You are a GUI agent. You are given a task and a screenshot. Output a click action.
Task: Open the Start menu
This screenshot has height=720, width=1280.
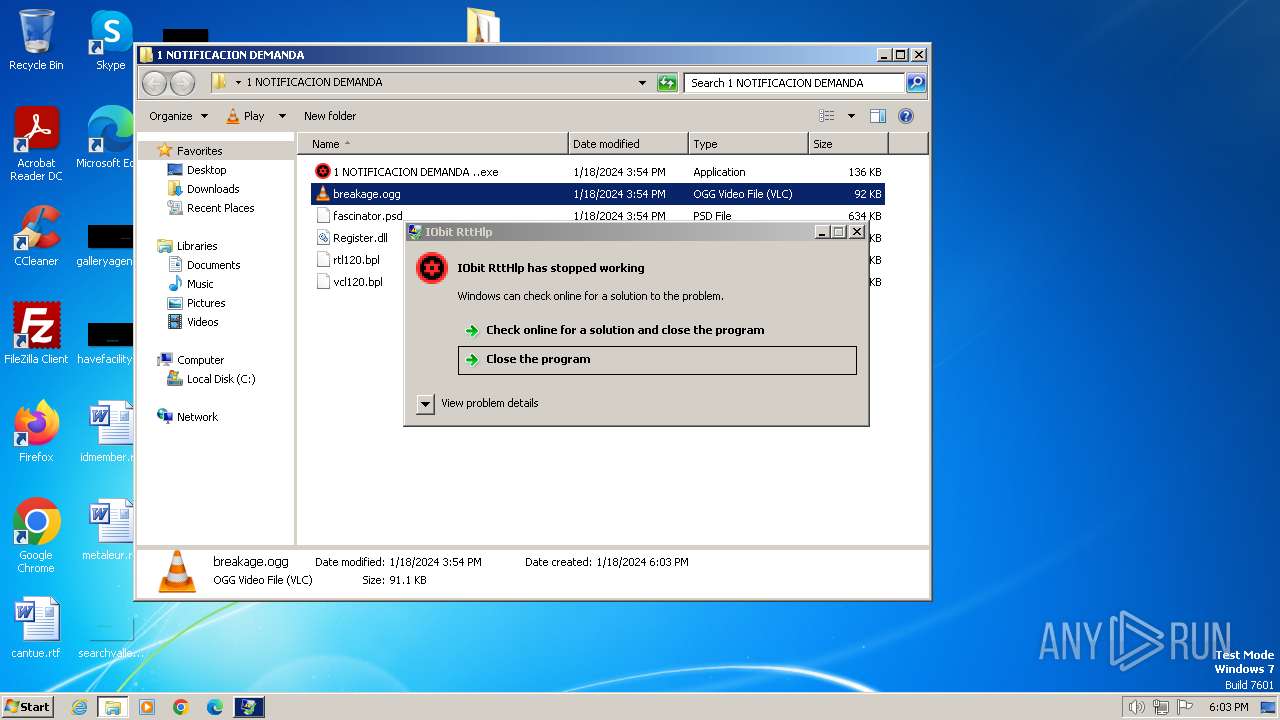pos(28,707)
